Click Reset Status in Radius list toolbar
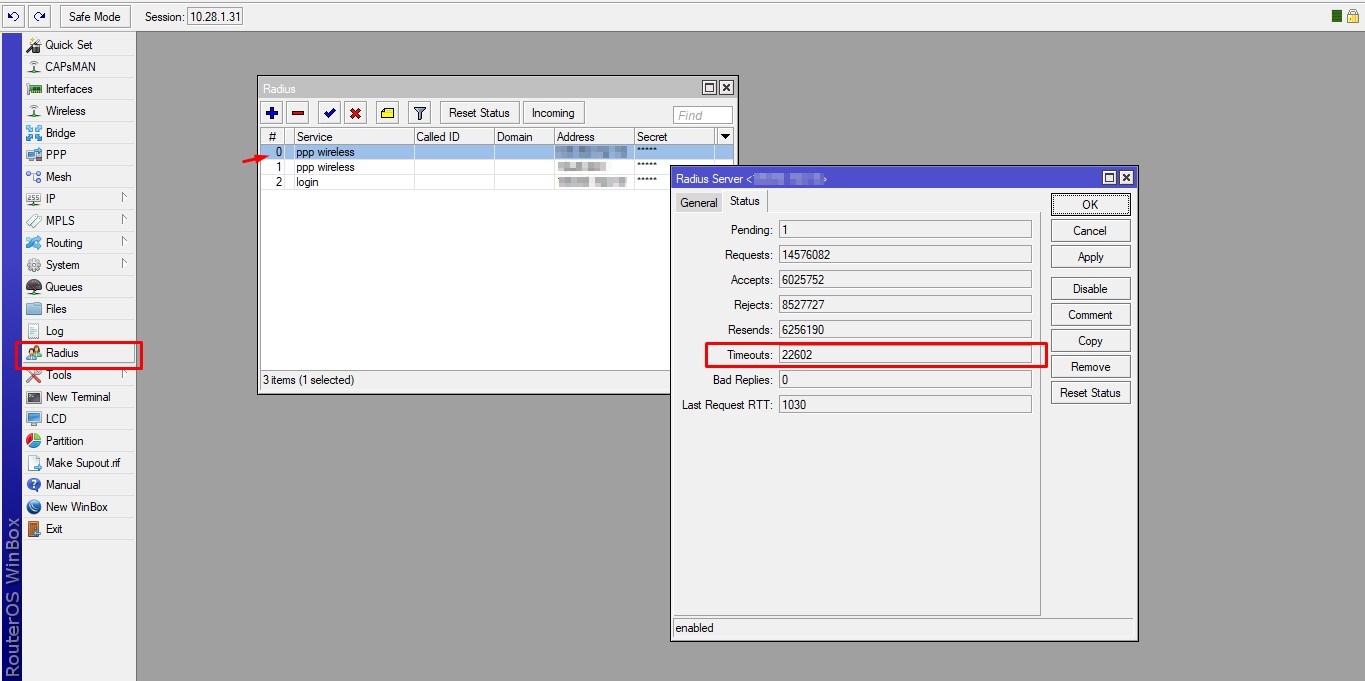The width and height of the screenshot is (1365, 681). click(x=479, y=113)
